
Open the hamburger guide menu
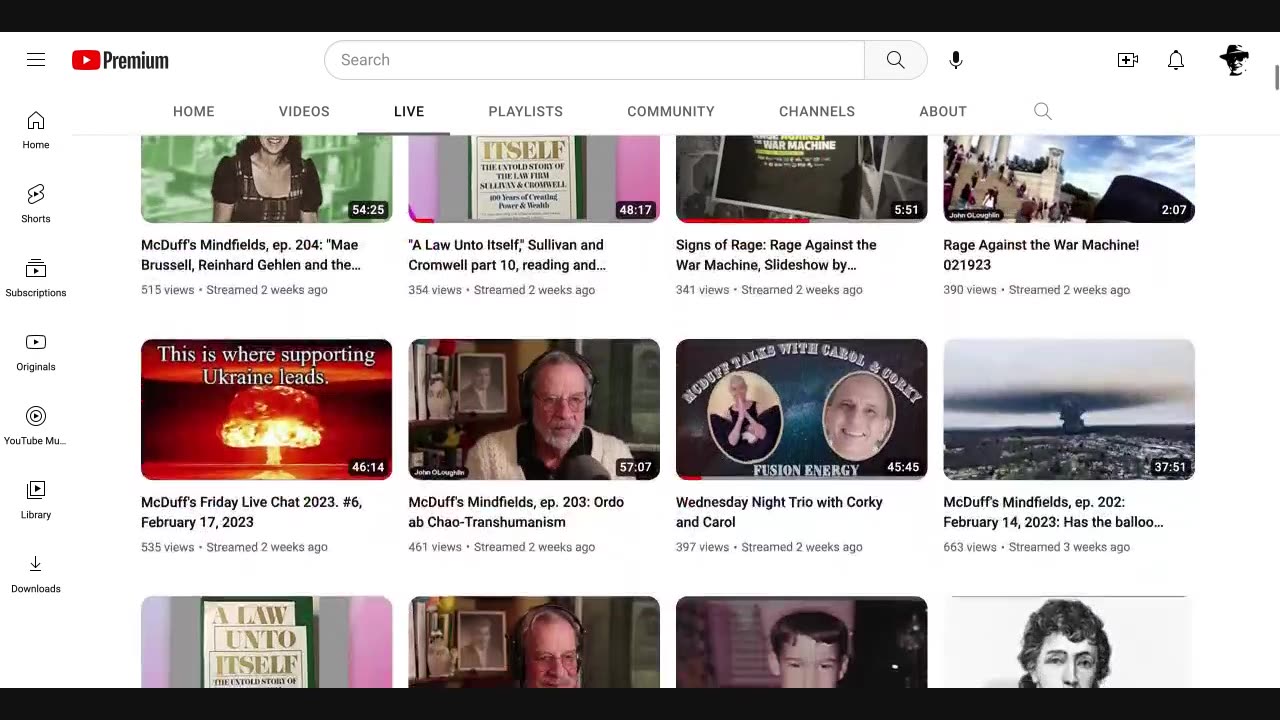(x=36, y=60)
